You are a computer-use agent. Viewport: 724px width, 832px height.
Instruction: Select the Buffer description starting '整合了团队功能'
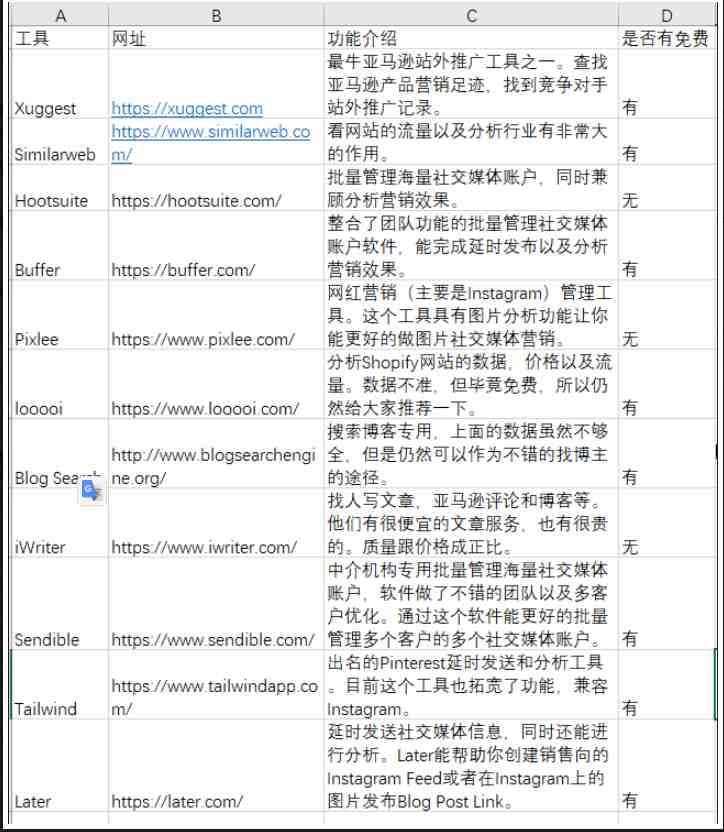point(471,246)
